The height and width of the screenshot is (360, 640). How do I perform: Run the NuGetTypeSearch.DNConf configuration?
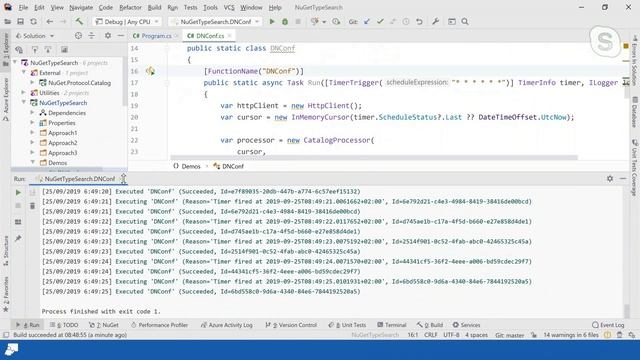click(x=272, y=22)
